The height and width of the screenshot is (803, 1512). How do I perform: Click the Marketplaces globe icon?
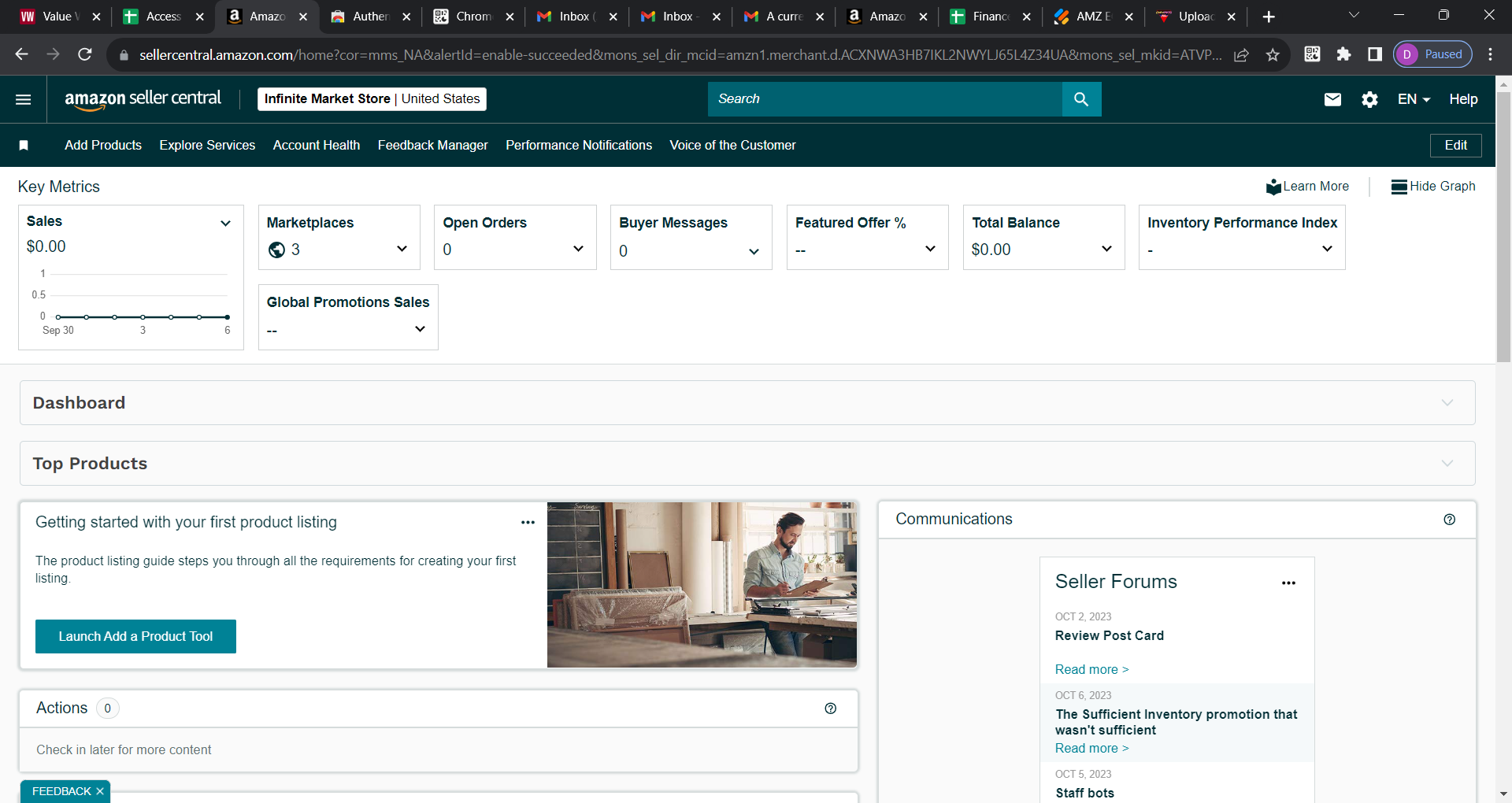(276, 250)
